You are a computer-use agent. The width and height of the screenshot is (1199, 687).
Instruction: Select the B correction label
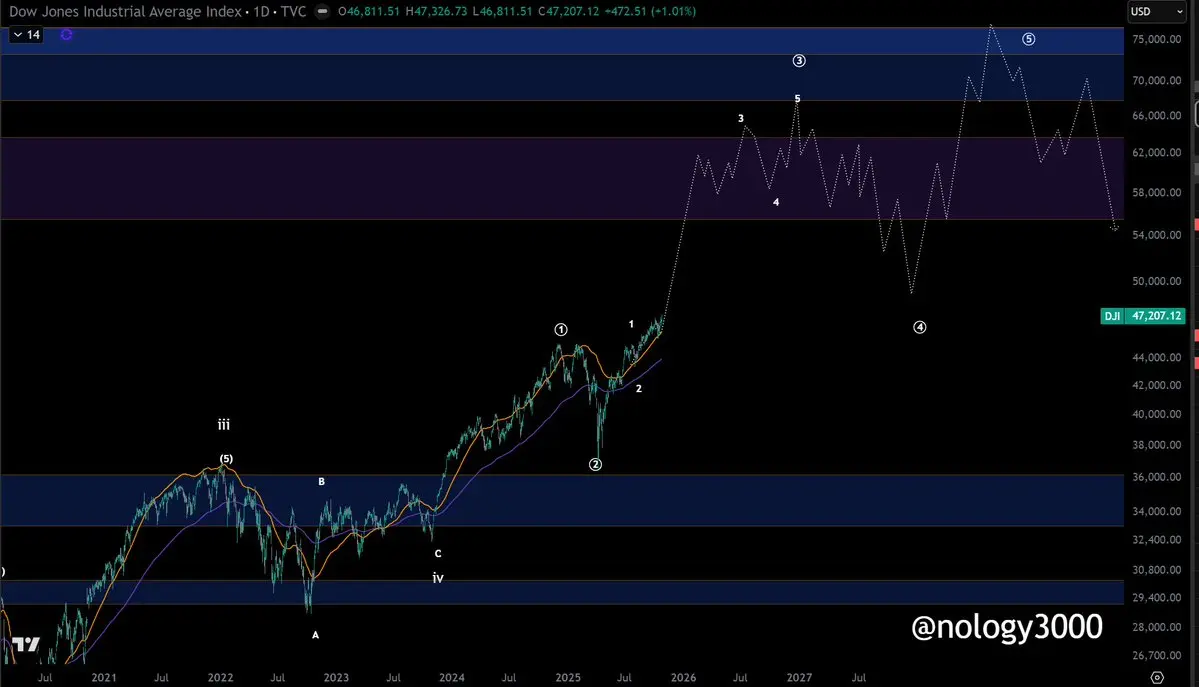tap(321, 482)
